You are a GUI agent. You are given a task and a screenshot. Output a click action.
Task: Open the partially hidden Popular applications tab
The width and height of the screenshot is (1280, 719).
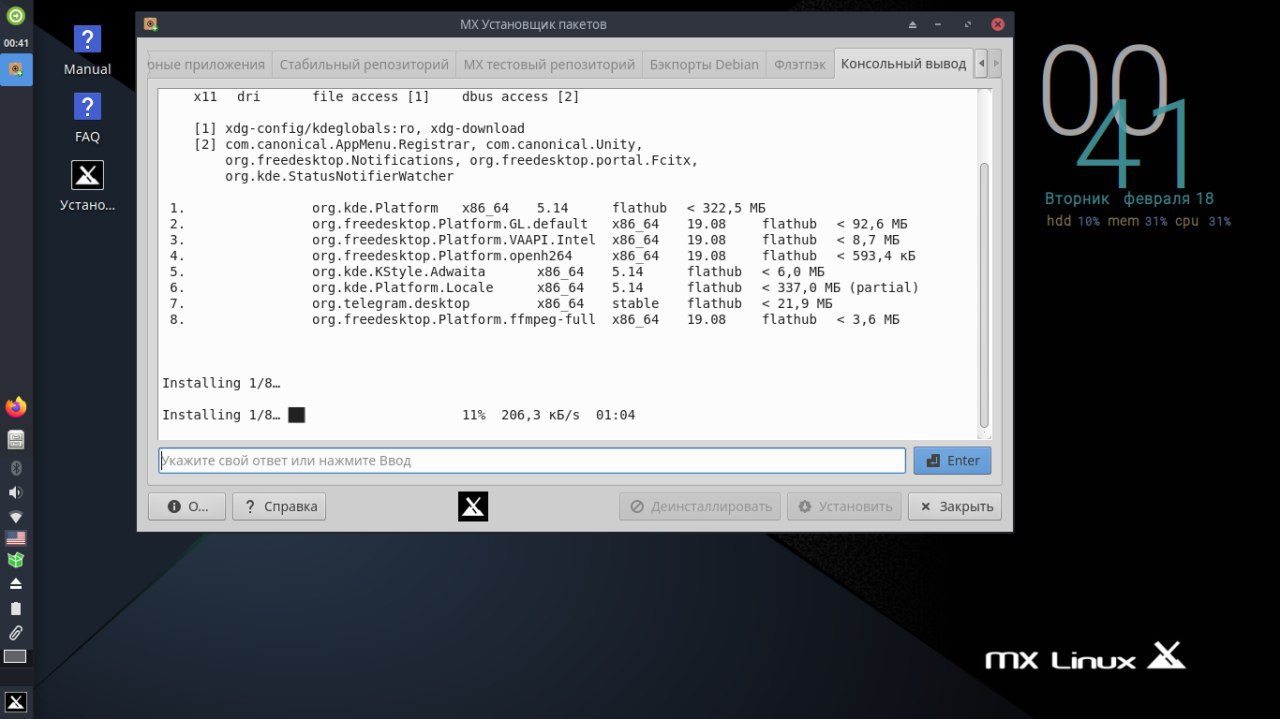pos(209,64)
